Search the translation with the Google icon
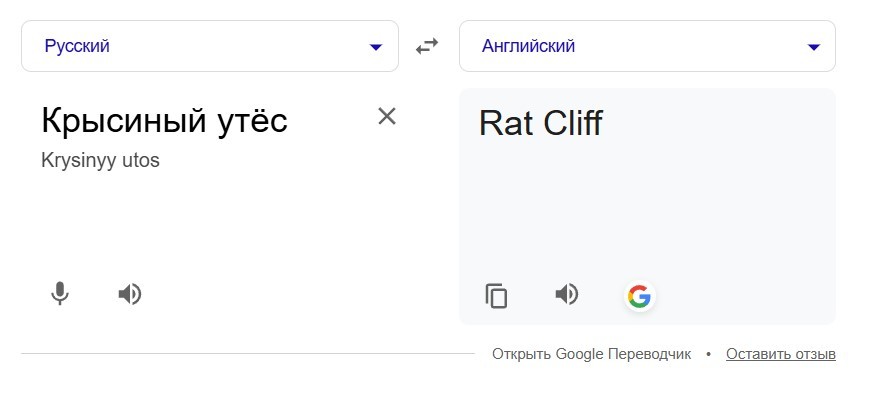The image size is (895, 393). 640,296
